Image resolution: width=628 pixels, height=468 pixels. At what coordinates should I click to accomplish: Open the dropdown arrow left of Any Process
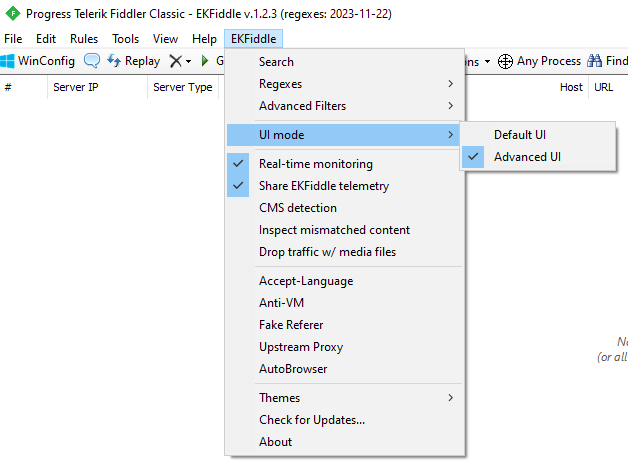click(487, 62)
